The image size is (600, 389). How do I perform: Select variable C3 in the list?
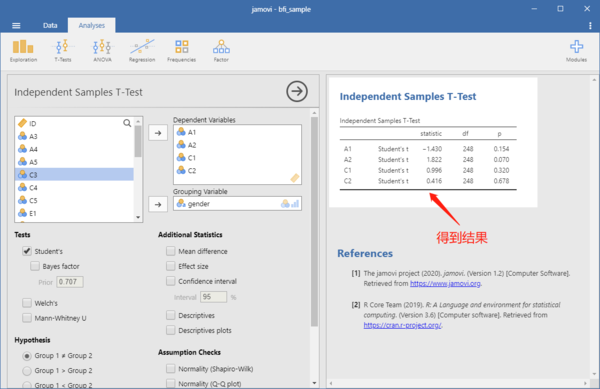coord(74,175)
